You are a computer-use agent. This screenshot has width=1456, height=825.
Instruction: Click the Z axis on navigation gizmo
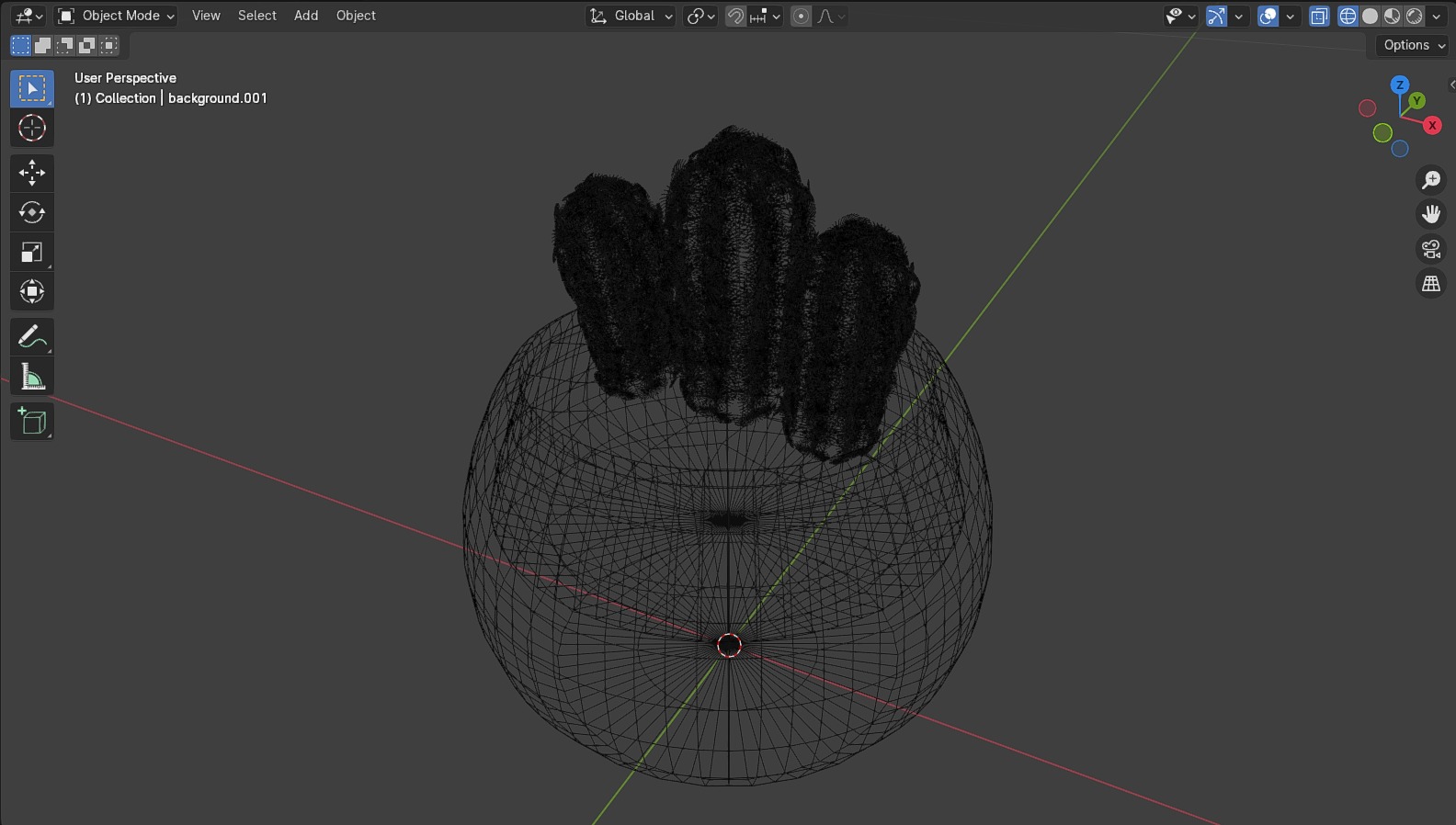click(1400, 85)
